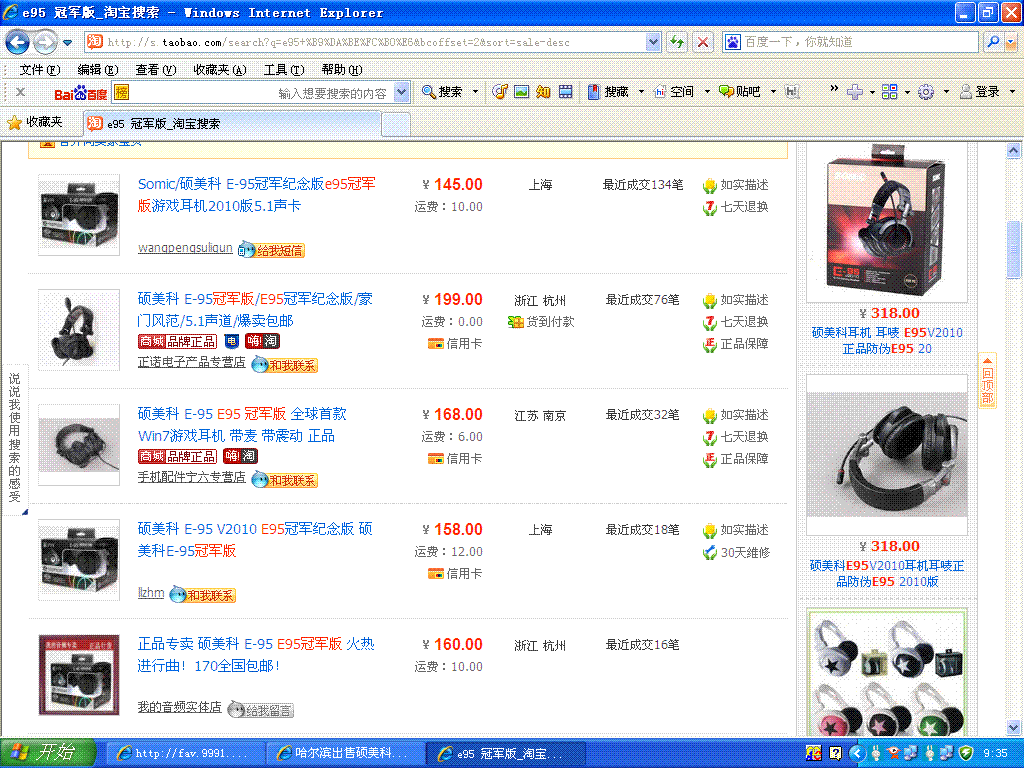Open the 正品专卖 硕美科 E-95 listing link
This screenshot has height=768, width=1024.
point(255,654)
